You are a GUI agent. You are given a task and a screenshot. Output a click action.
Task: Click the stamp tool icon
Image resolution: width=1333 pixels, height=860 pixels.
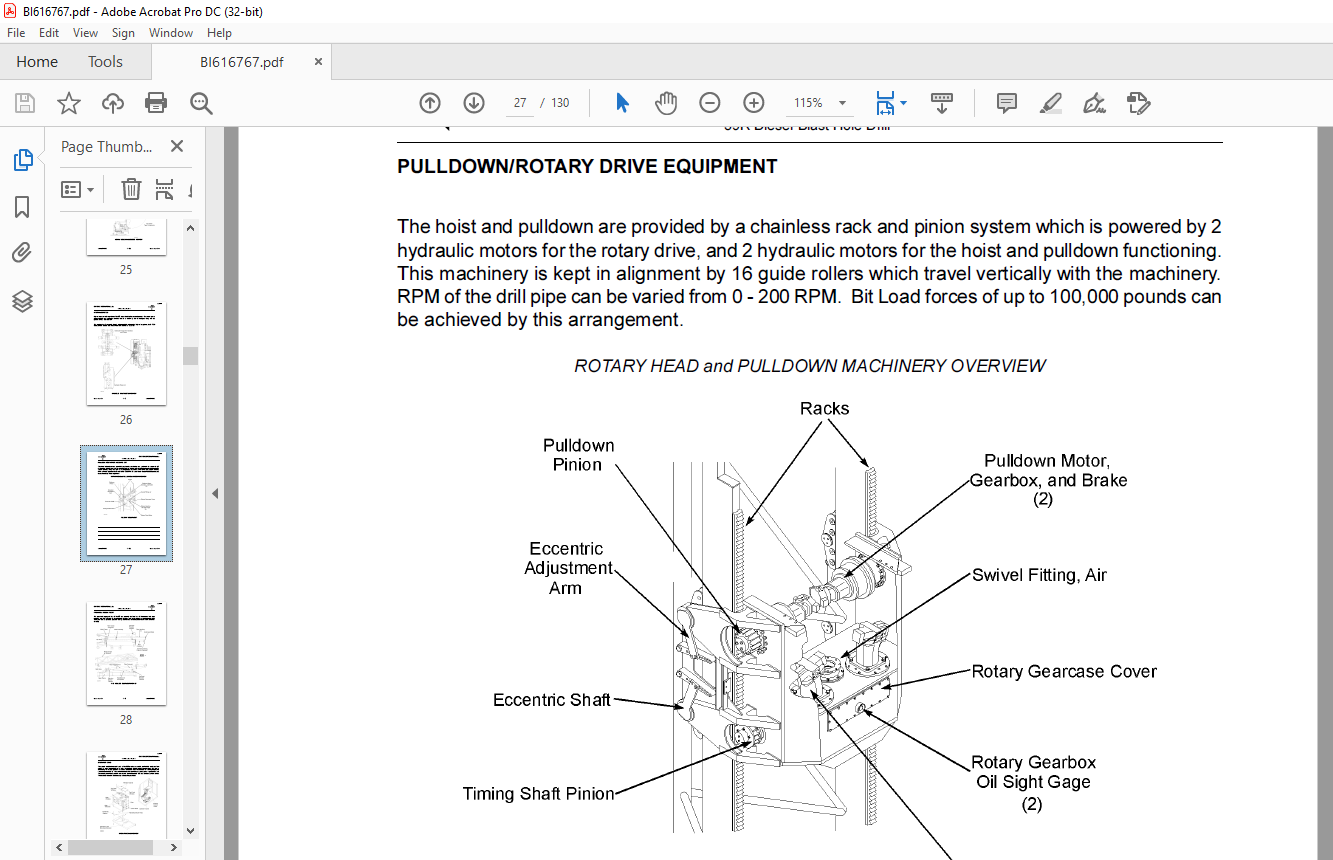click(x=1138, y=103)
